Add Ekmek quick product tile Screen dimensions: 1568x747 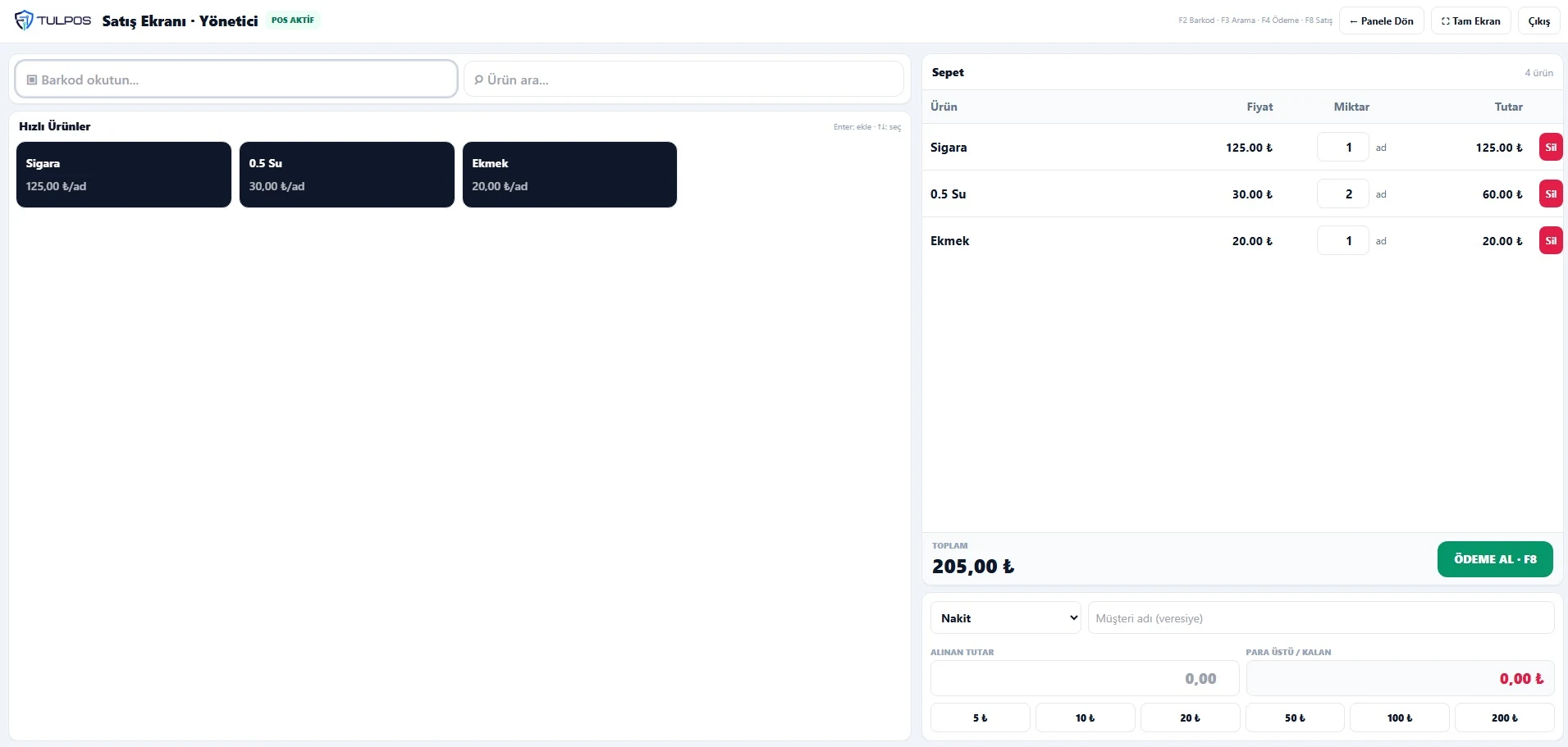(x=569, y=175)
